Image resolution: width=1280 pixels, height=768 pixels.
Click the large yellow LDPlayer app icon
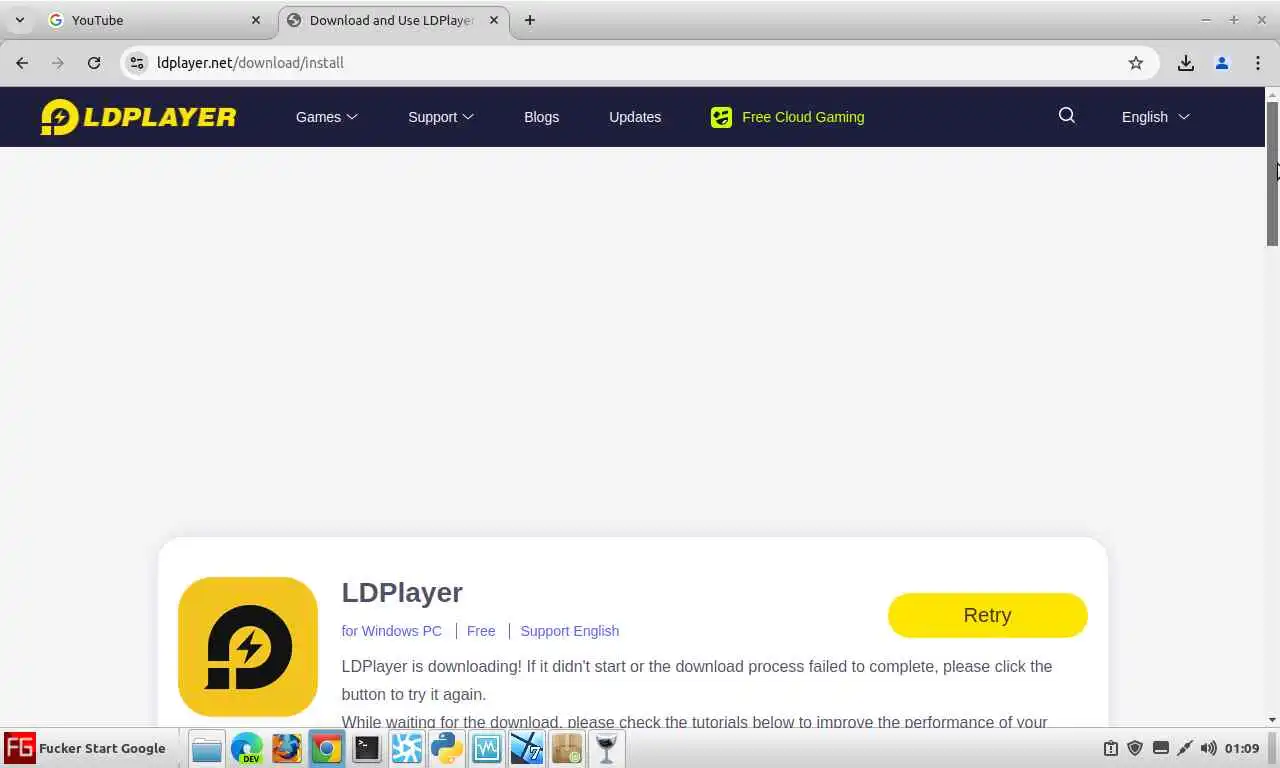(248, 647)
